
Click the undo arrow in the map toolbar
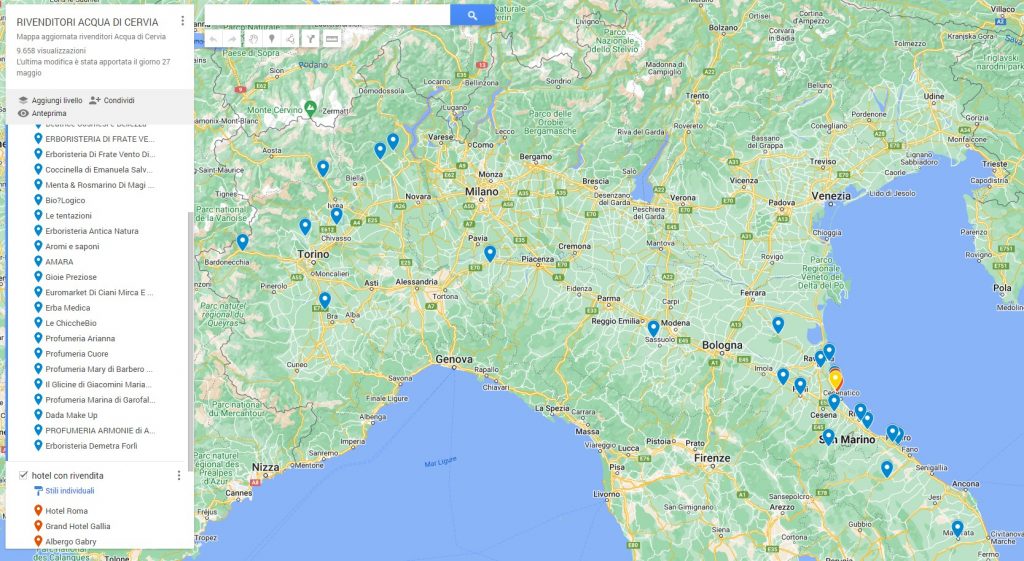pyautogui.click(x=214, y=39)
